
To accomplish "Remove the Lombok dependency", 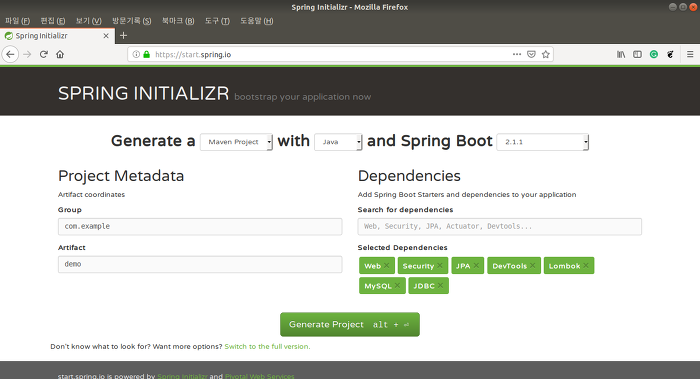I will (586, 266).
